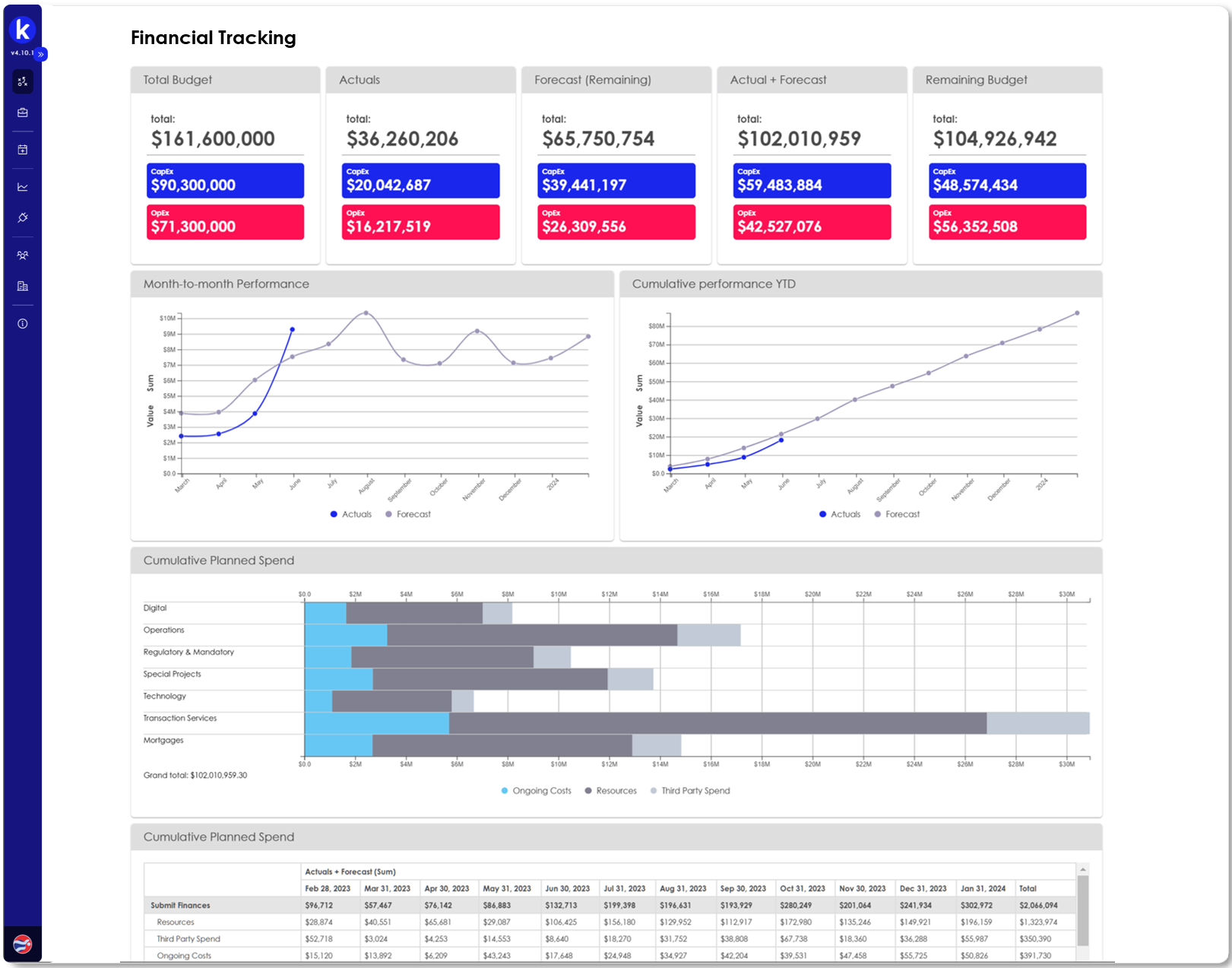
Task: Expand the sidebar with the double-chevron button
Action: click(41, 54)
